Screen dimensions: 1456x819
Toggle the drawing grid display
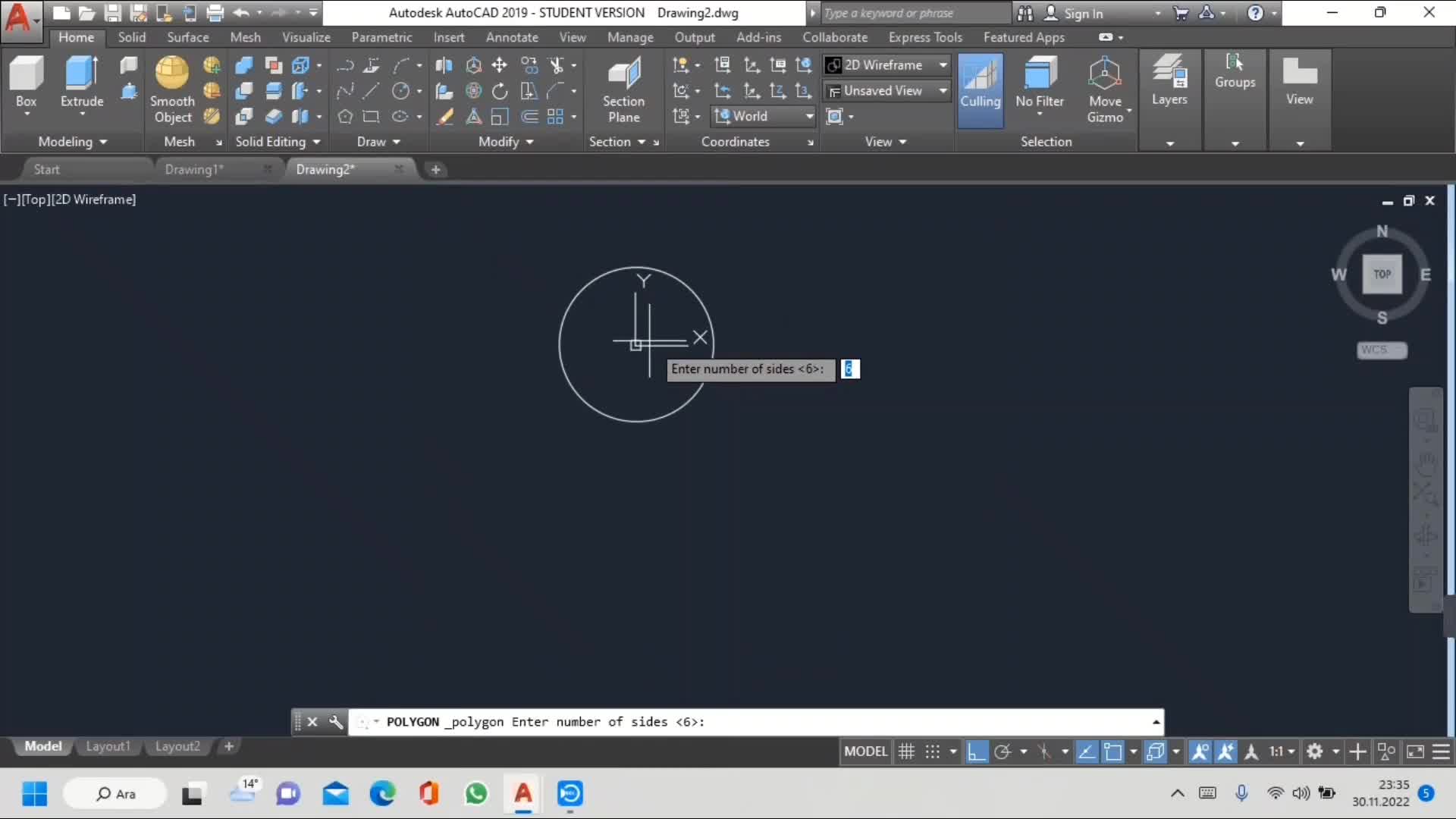(x=906, y=752)
